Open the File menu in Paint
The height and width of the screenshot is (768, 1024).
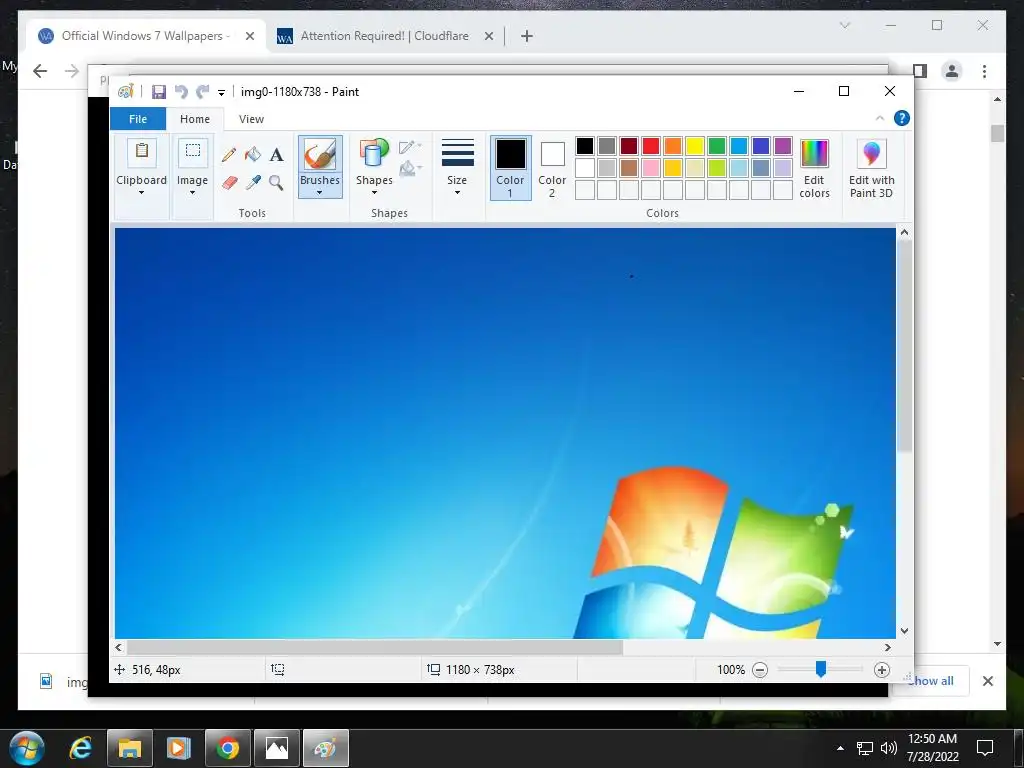coord(138,119)
